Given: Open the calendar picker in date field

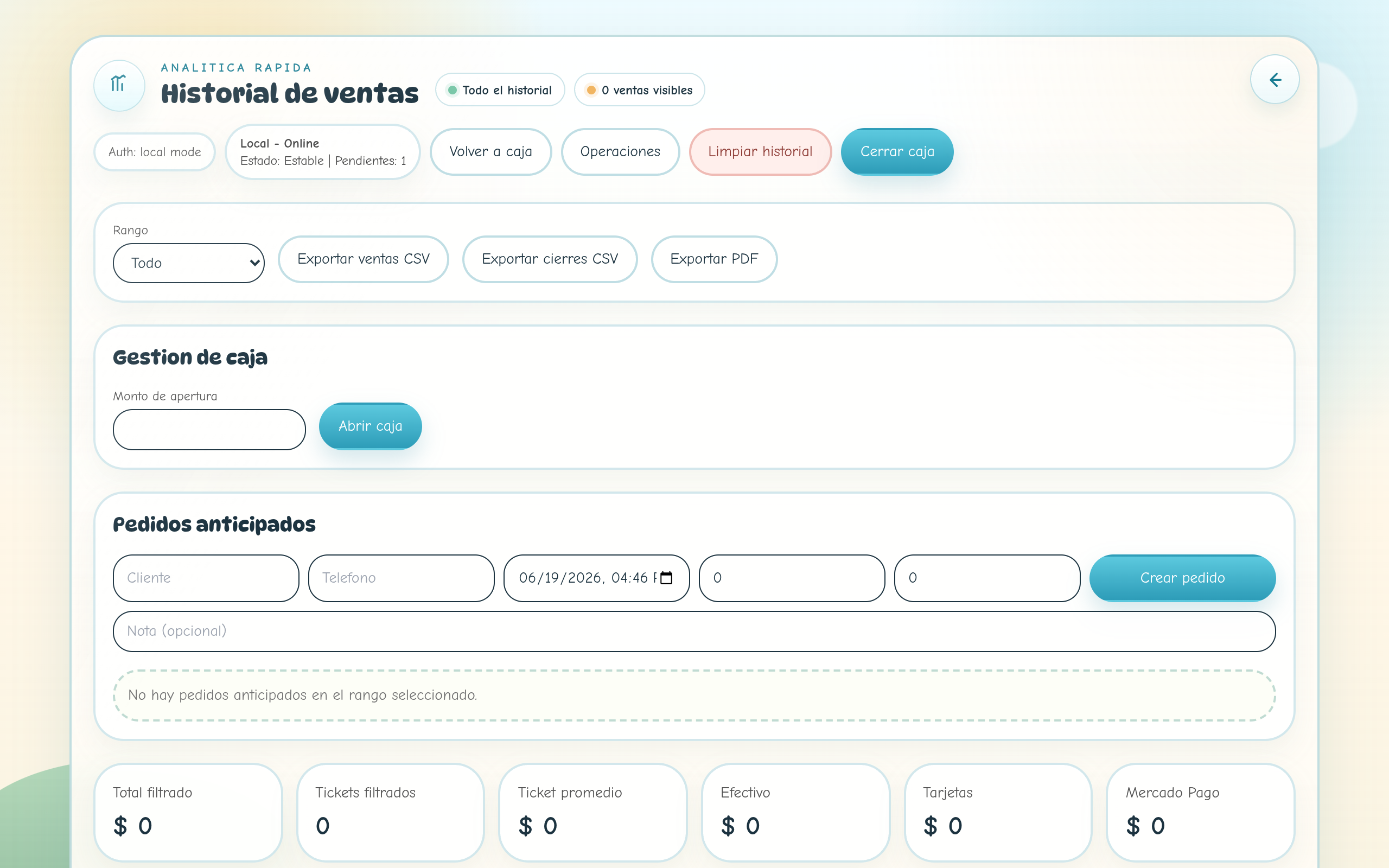Looking at the screenshot, I should pos(666,578).
